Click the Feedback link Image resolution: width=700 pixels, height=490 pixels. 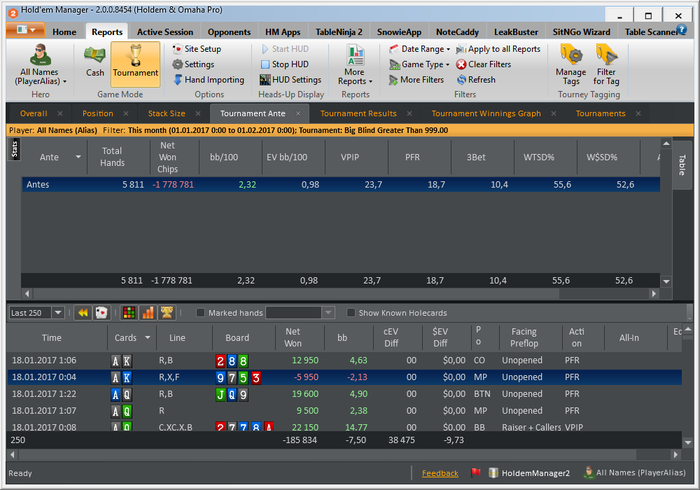[440, 473]
